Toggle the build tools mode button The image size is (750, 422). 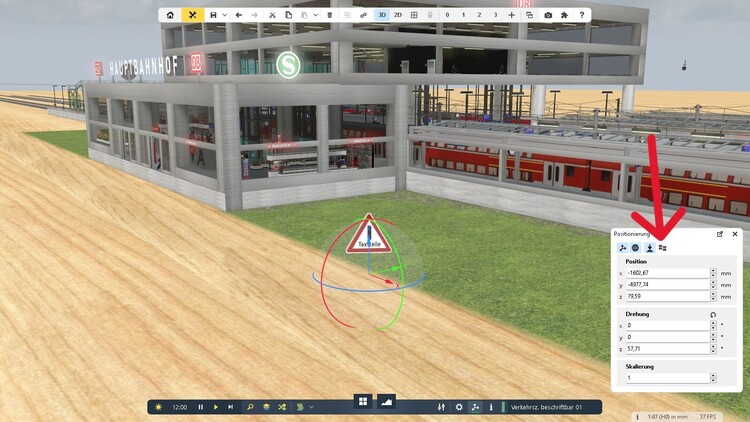pos(192,15)
